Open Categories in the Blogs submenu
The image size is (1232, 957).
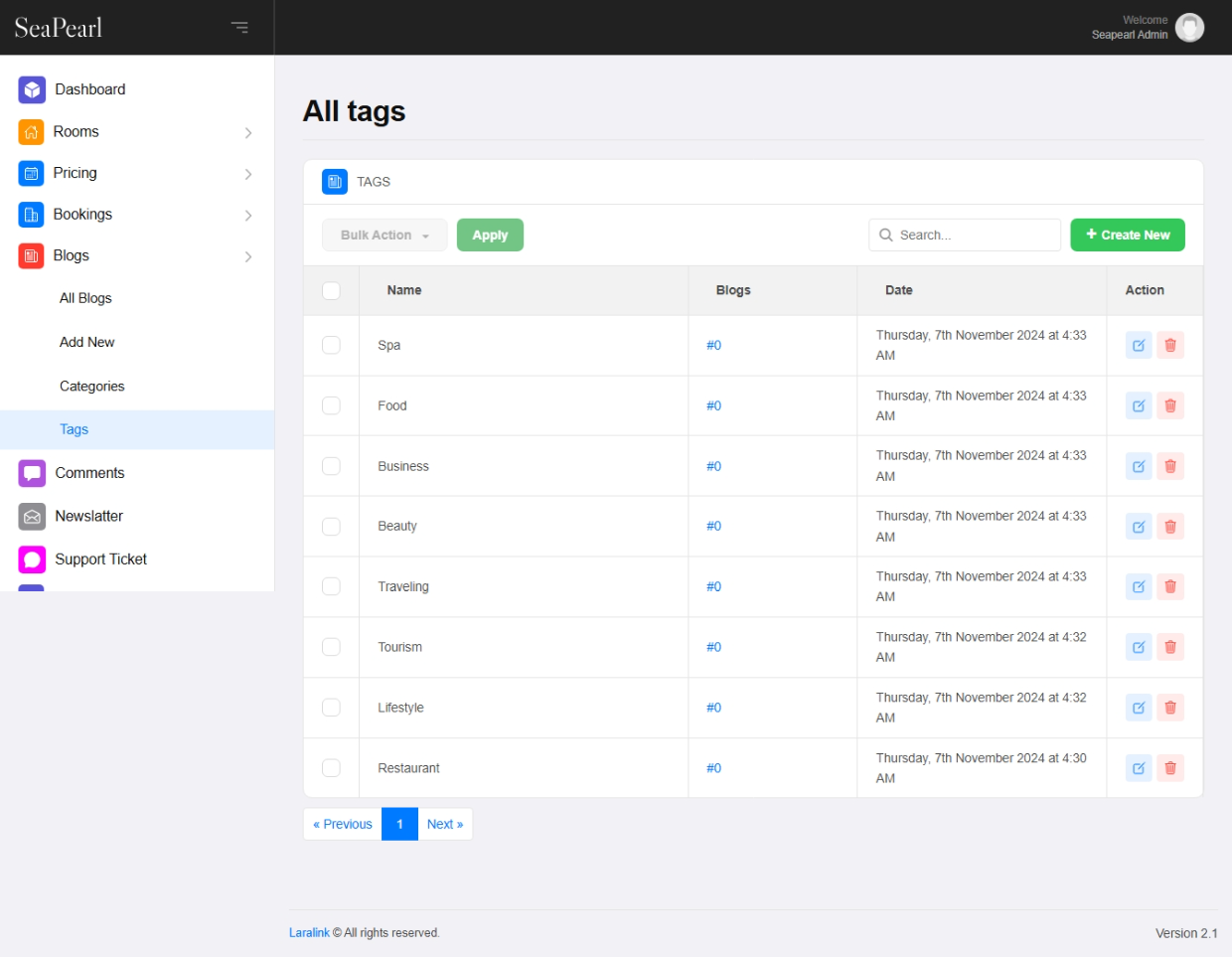point(92,387)
